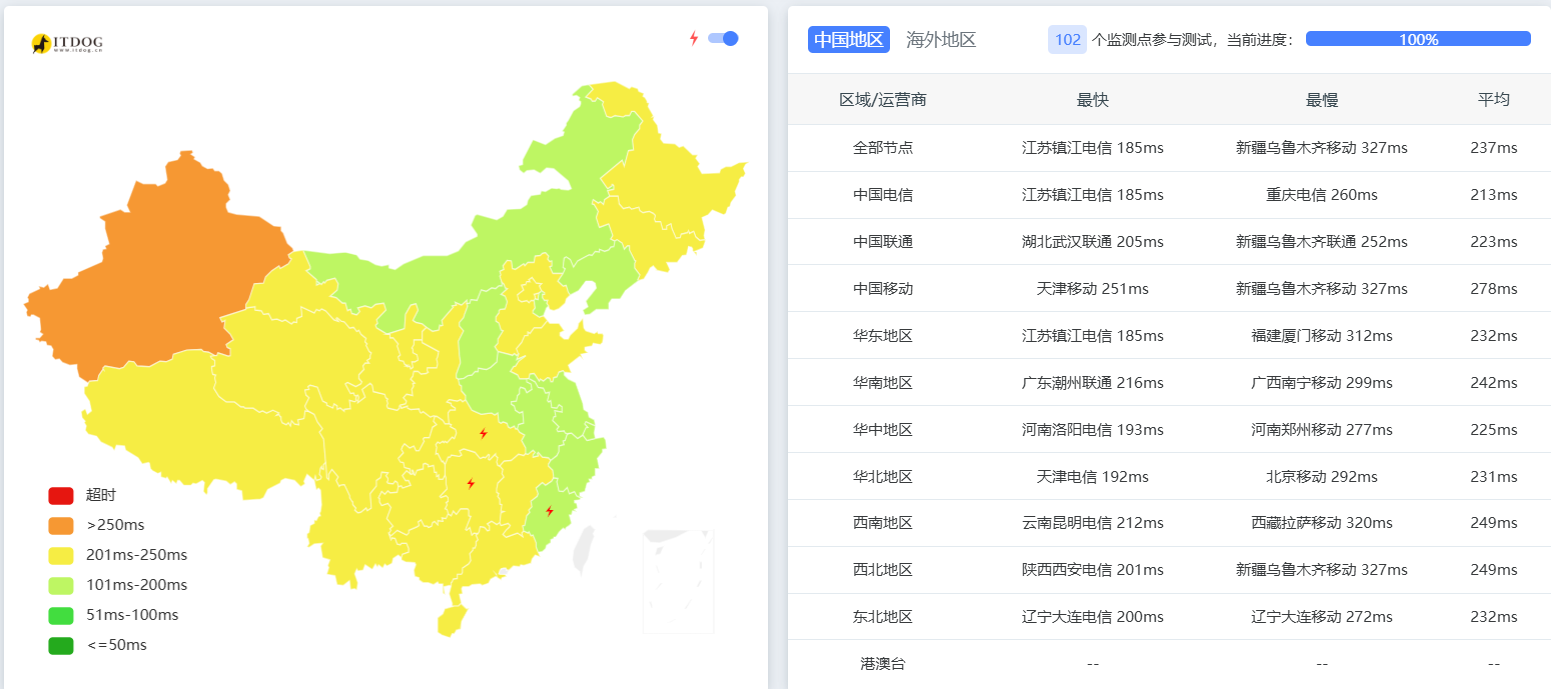Click the 242ms average for 华南地区
The width and height of the screenshot is (1551, 689).
tap(1494, 383)
